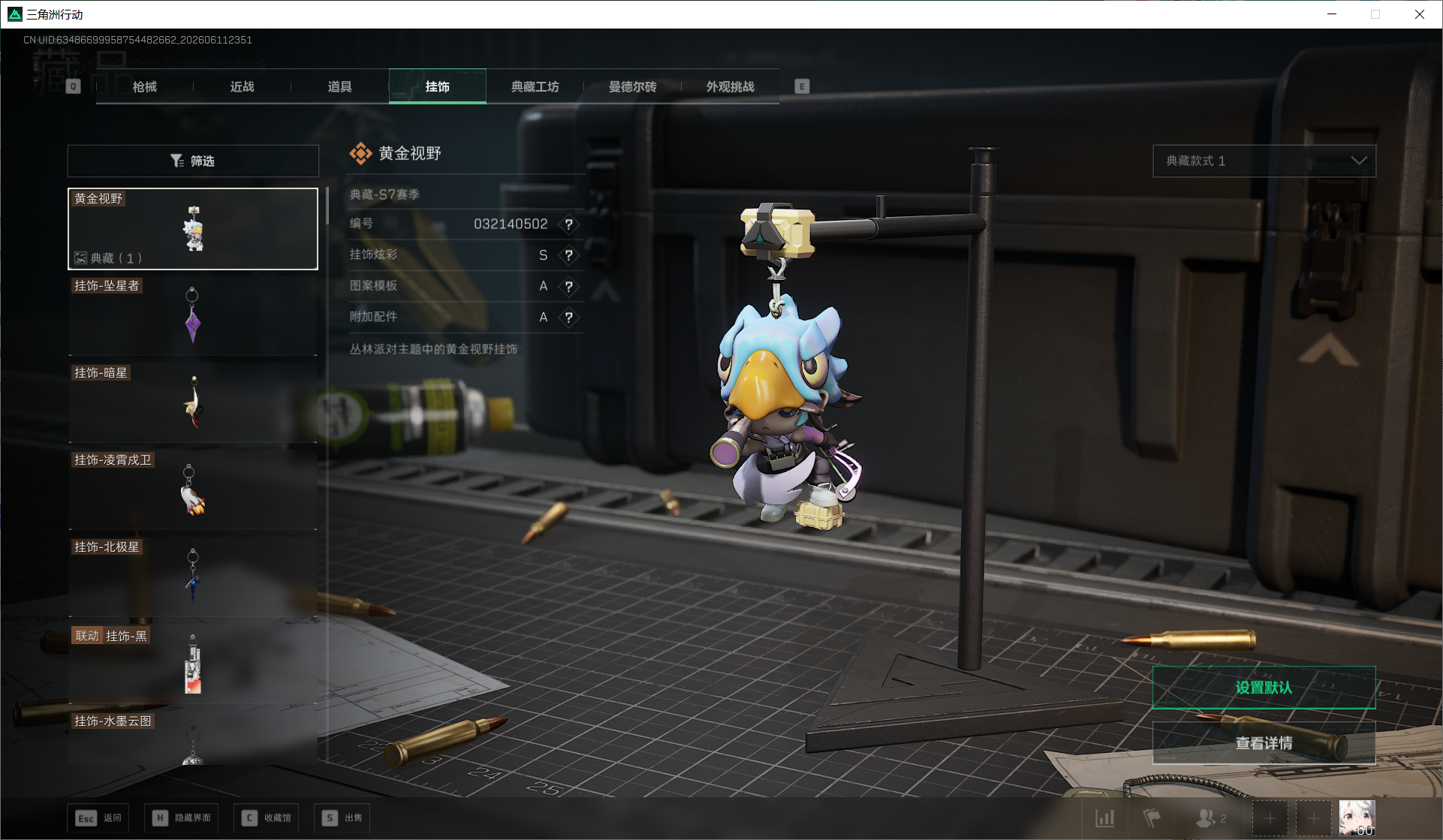Click the Esc 返回 button
The image size is (1443, 840).
[x=98, y=817]
